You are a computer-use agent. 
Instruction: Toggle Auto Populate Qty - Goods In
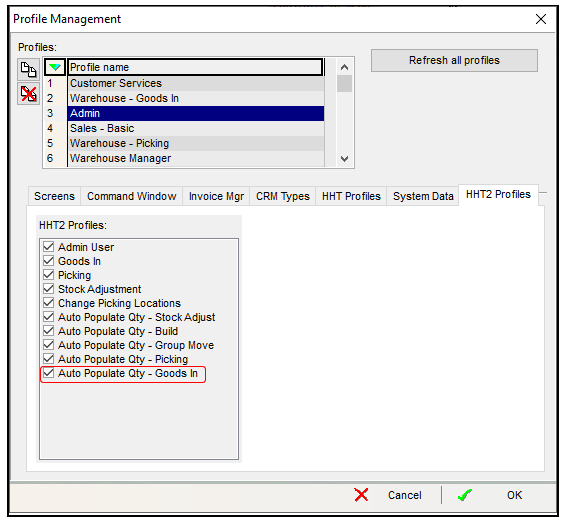tap(48, 373)
